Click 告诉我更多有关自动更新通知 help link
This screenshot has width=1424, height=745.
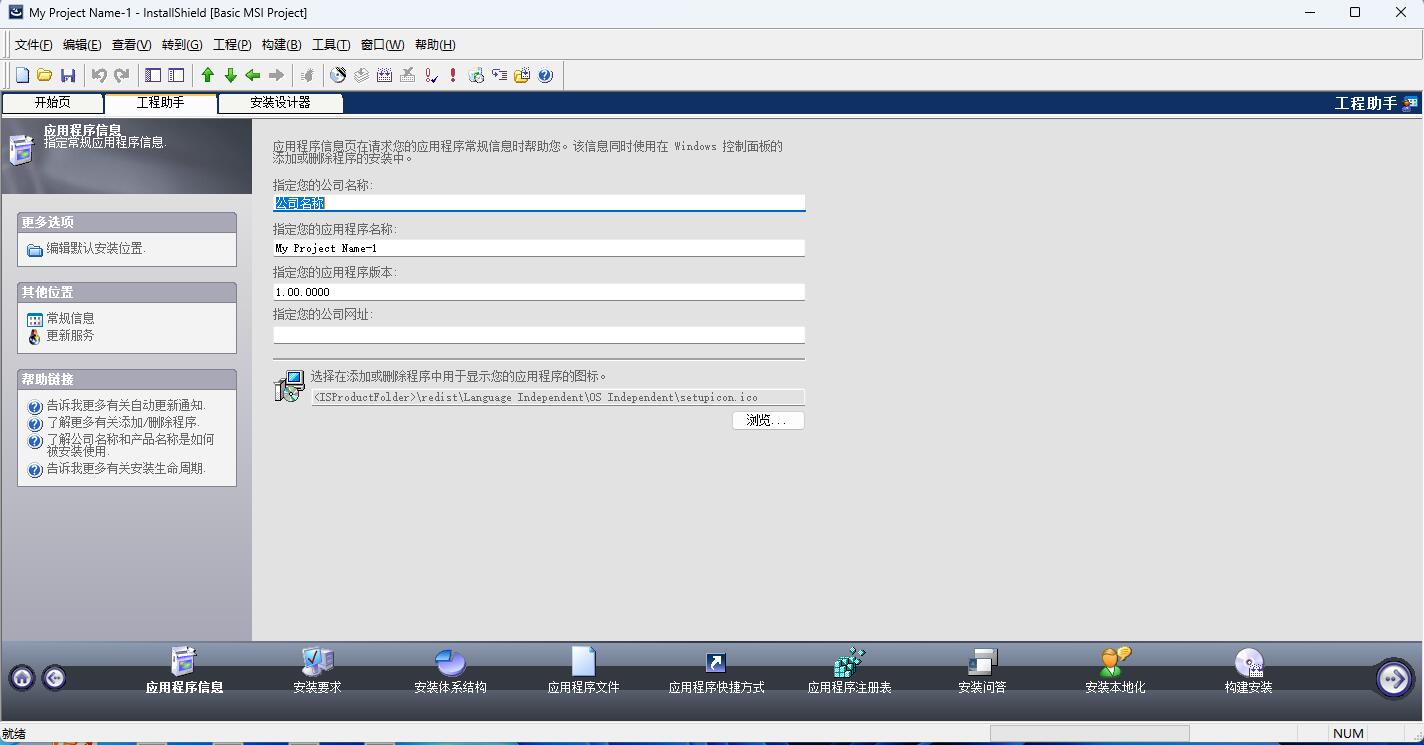[x=126, y=405]
